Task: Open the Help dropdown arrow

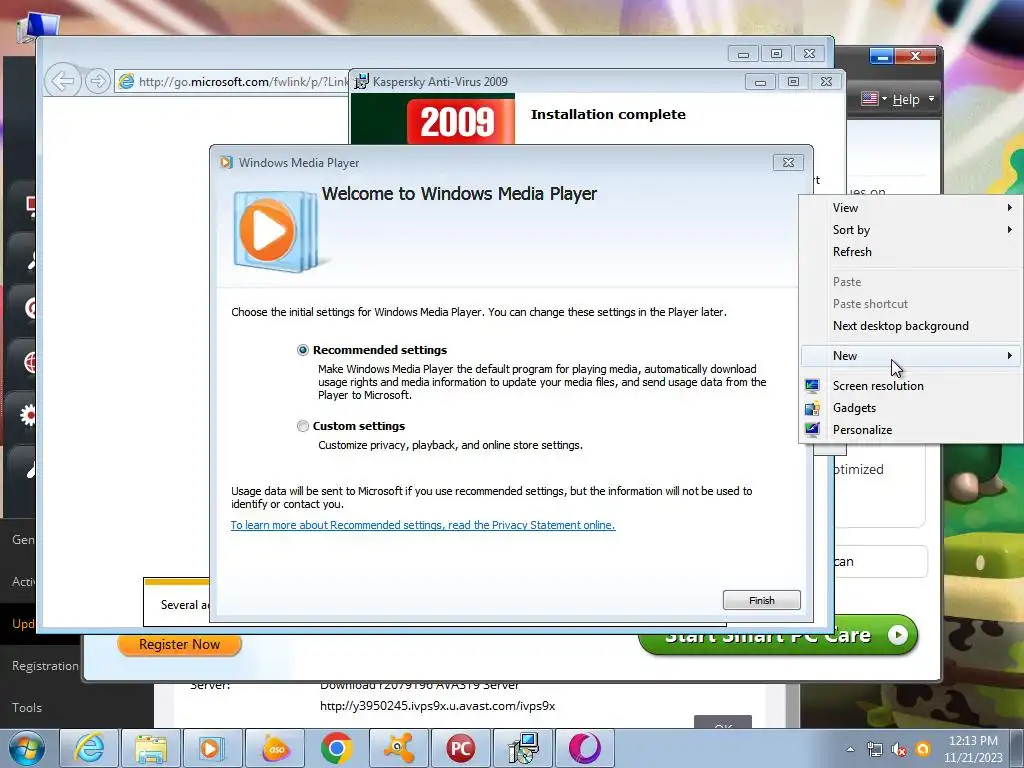Action: pyautogui.click(x=931, y=99)
